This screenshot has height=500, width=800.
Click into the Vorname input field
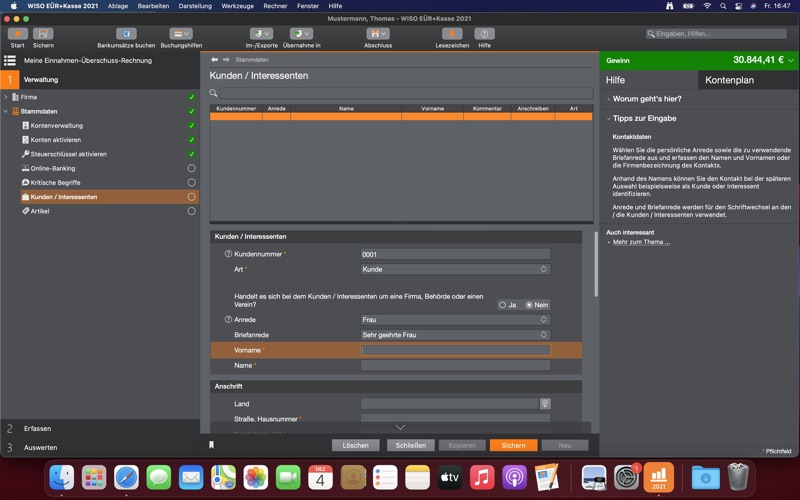pos(455,350)
